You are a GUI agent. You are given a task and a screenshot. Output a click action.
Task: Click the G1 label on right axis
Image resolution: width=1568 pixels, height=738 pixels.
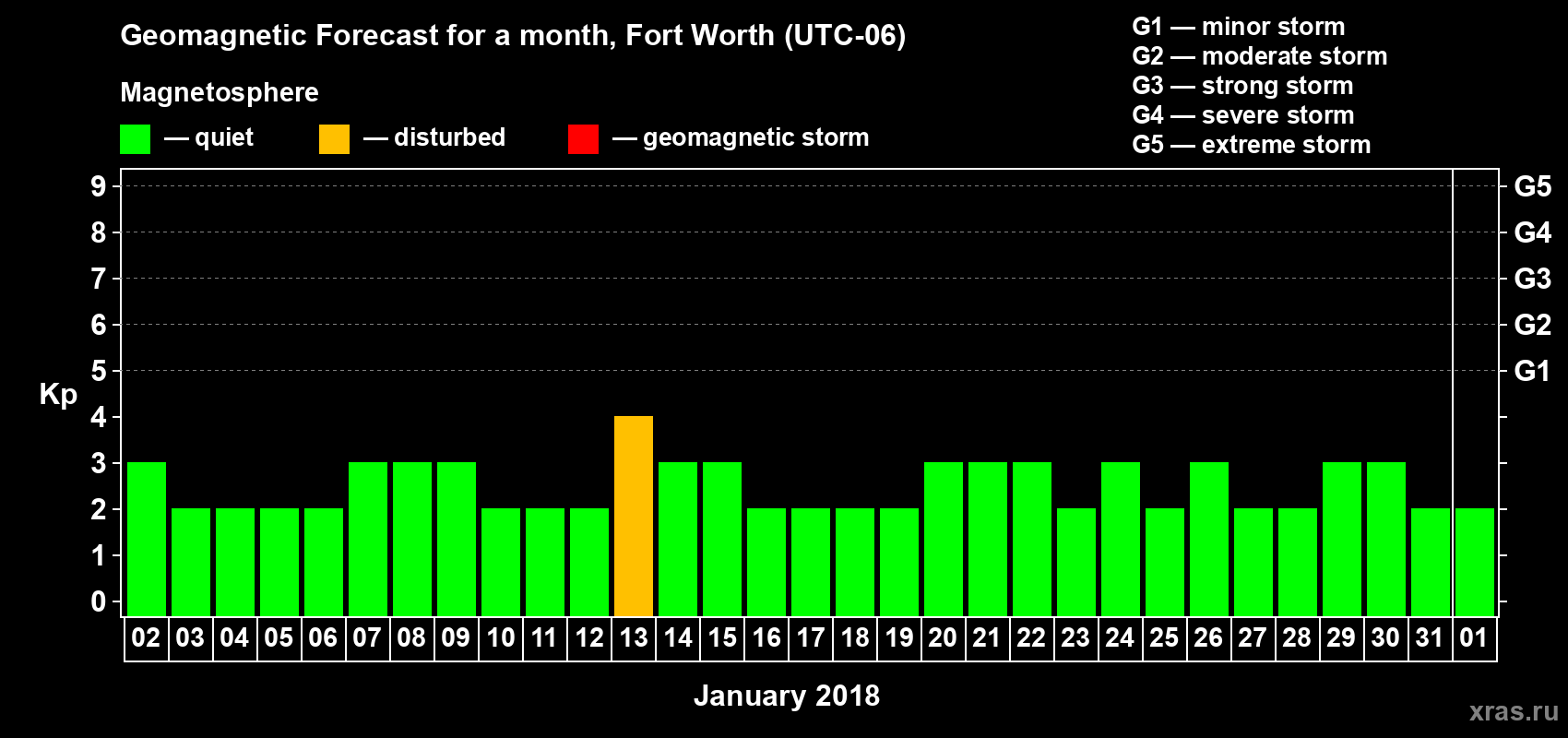(1533, 371)
